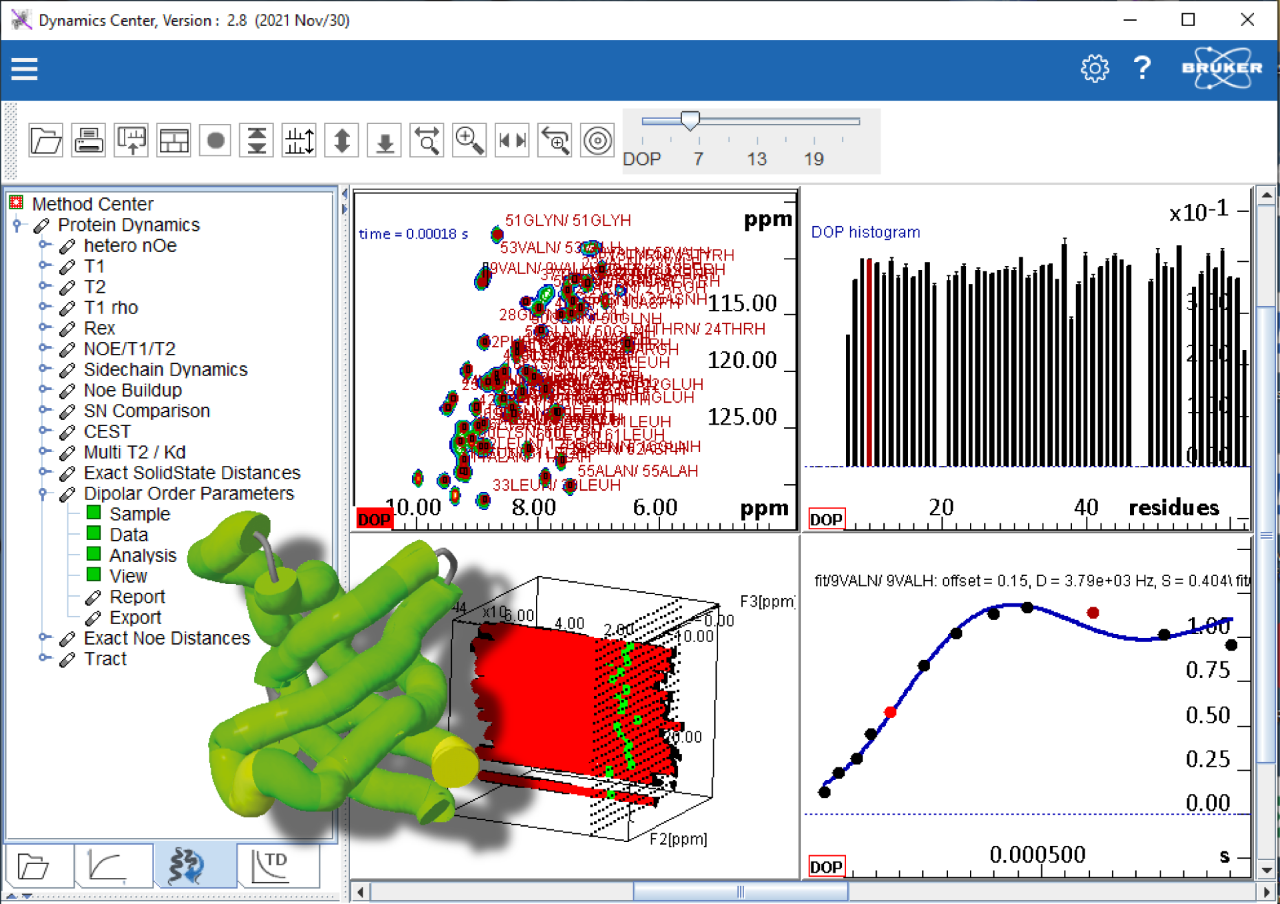Click the Bruker logo
The width and height of the screenshot is (1280, 904).
pos(1222,67)
